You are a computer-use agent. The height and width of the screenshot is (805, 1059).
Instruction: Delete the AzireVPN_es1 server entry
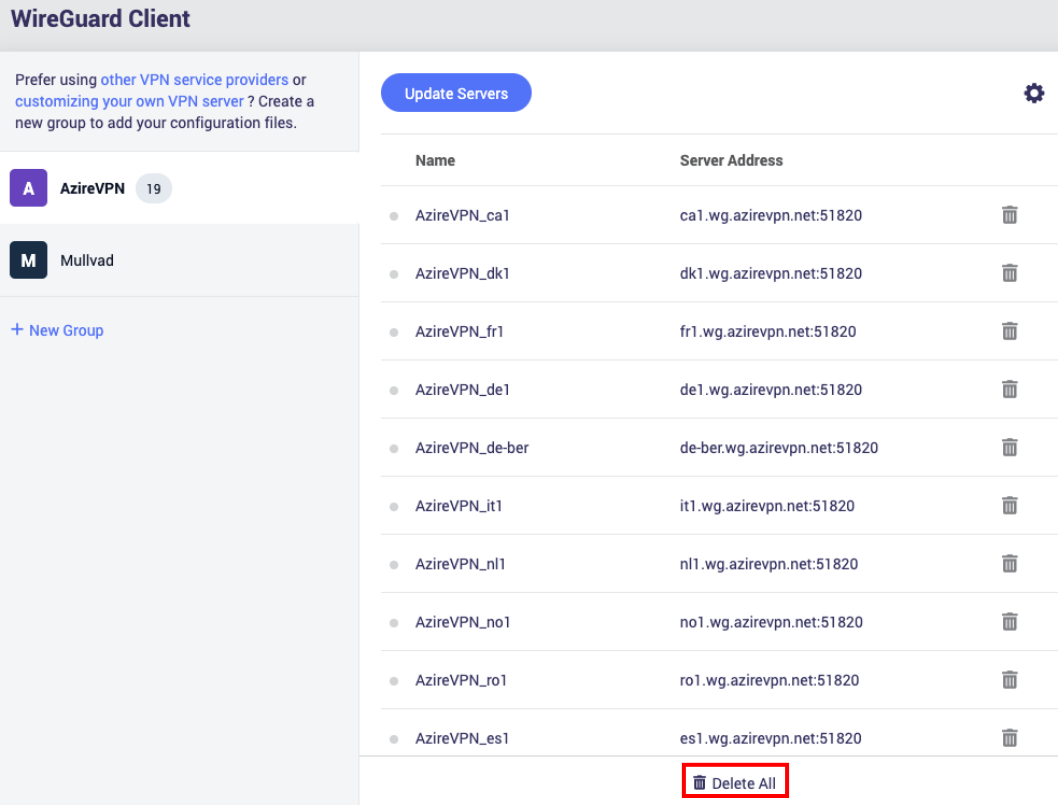[1010, 737]
